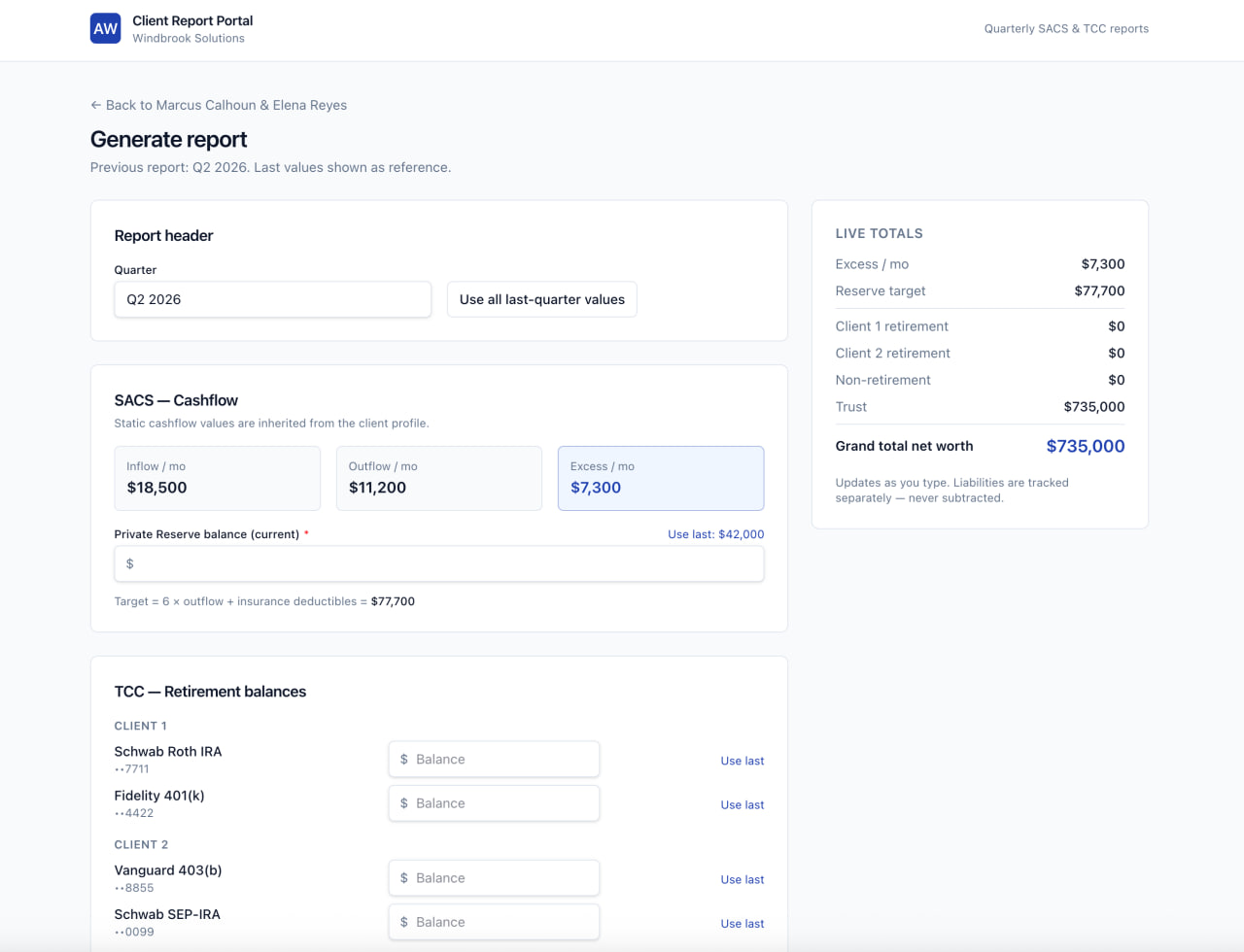Viewport: 1244px width, 952px height.
Task: Select the Excess / mo highlighted card
Action: [661, 478]
